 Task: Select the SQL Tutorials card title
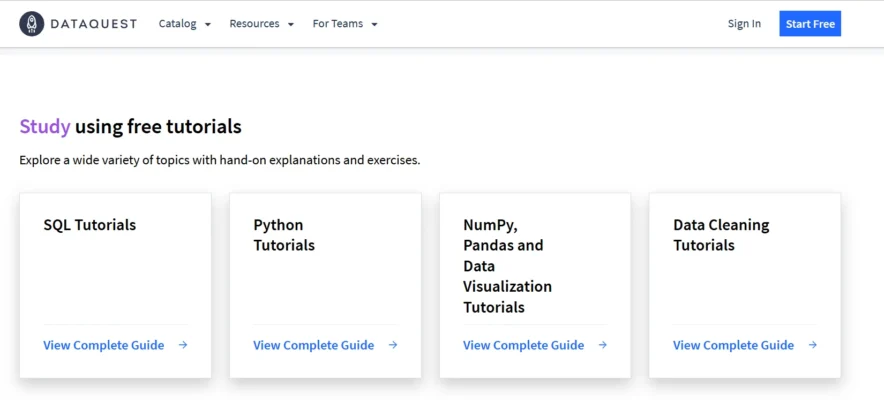[90, 225]
